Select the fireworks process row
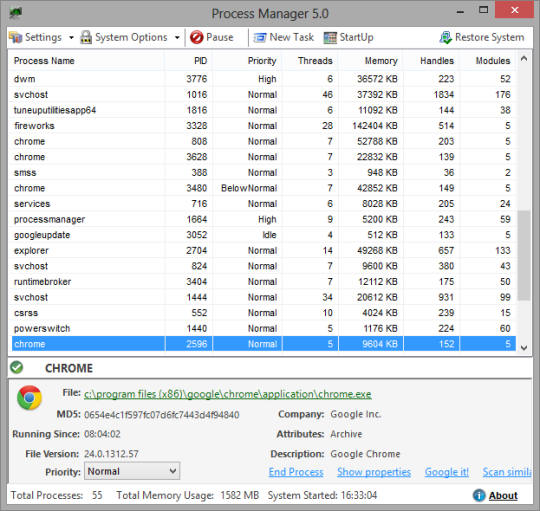 263,126
